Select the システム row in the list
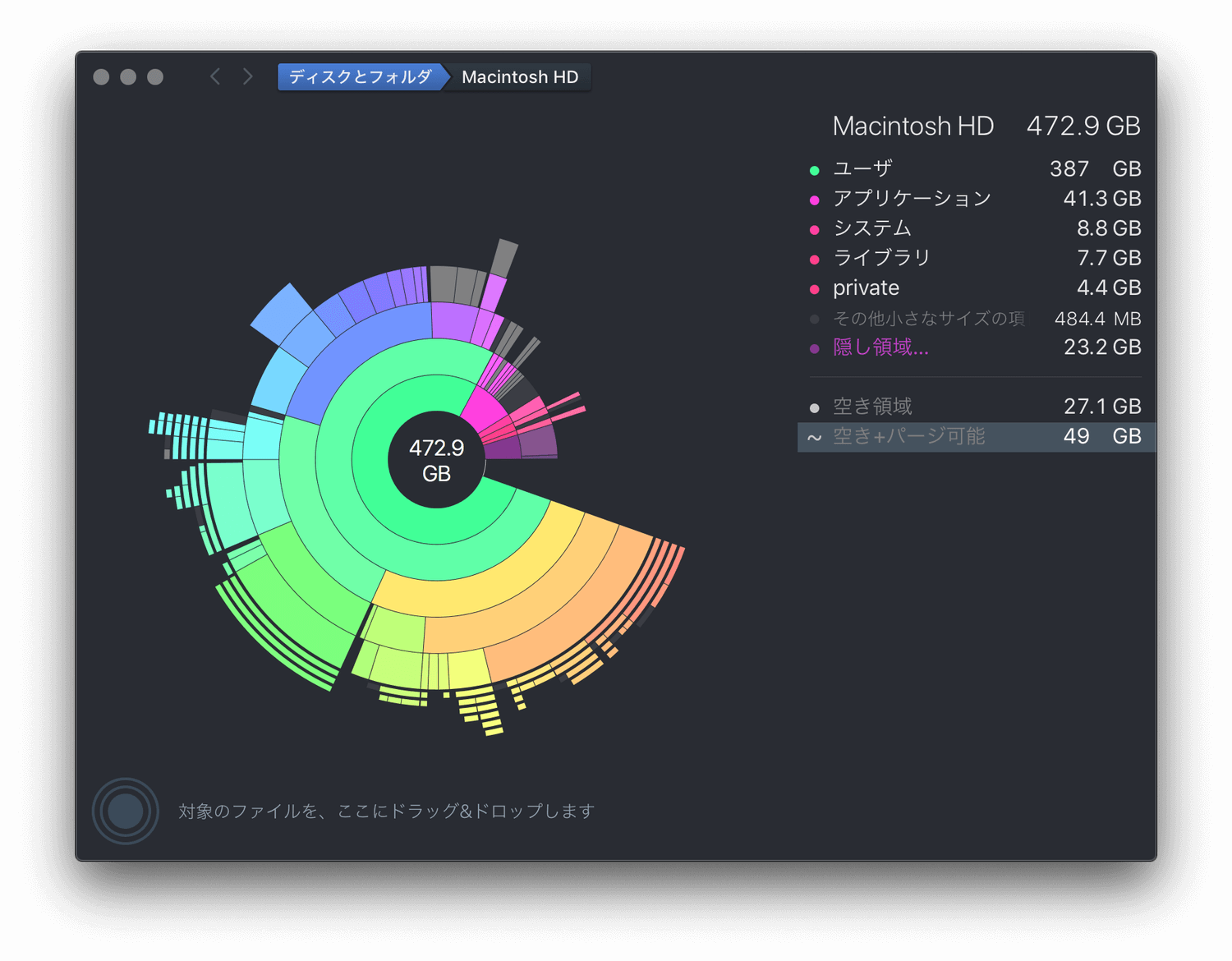This screenshot has width=1232, height=961. point(977,228)
